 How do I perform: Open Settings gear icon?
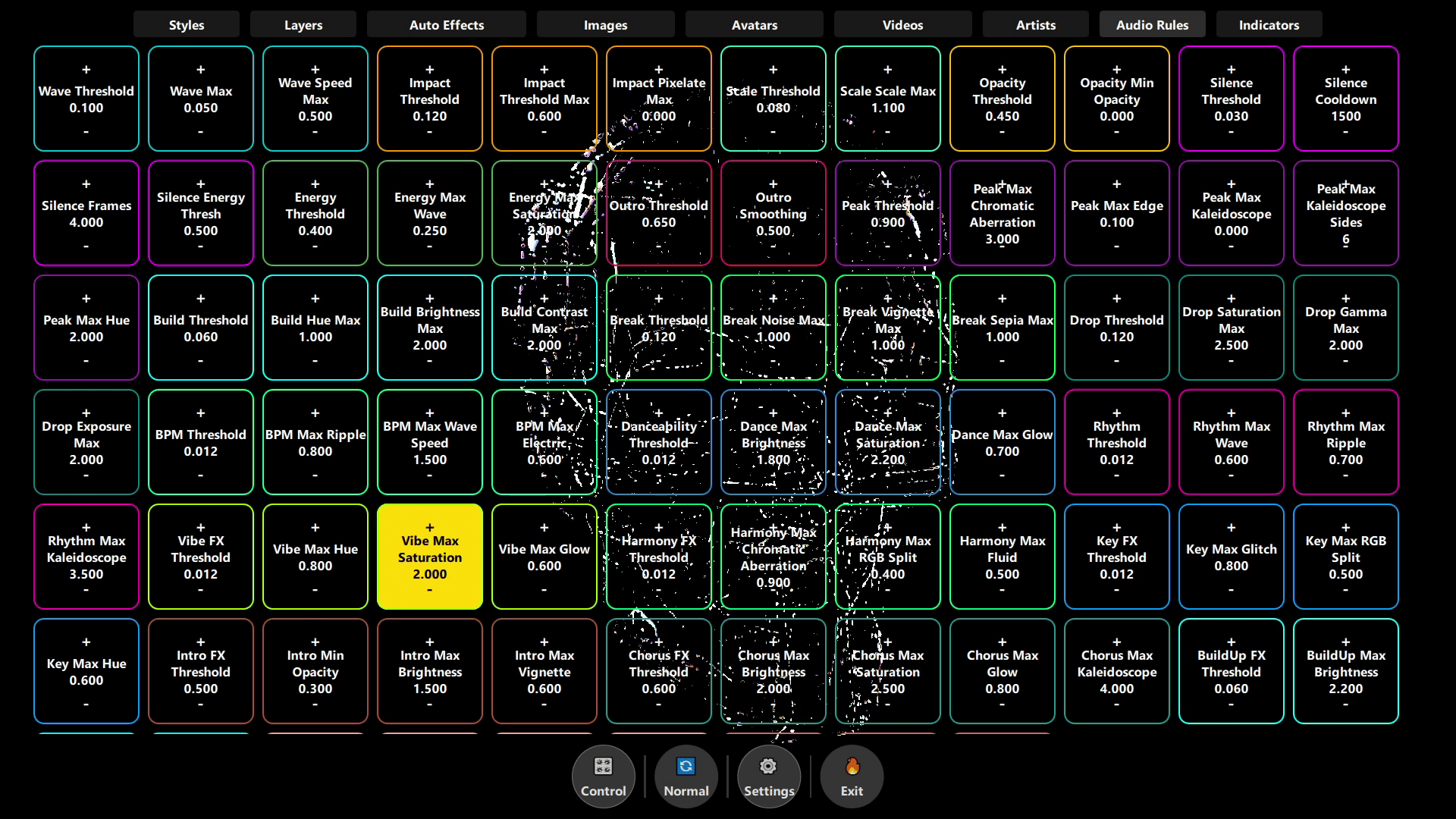[768, 767]
